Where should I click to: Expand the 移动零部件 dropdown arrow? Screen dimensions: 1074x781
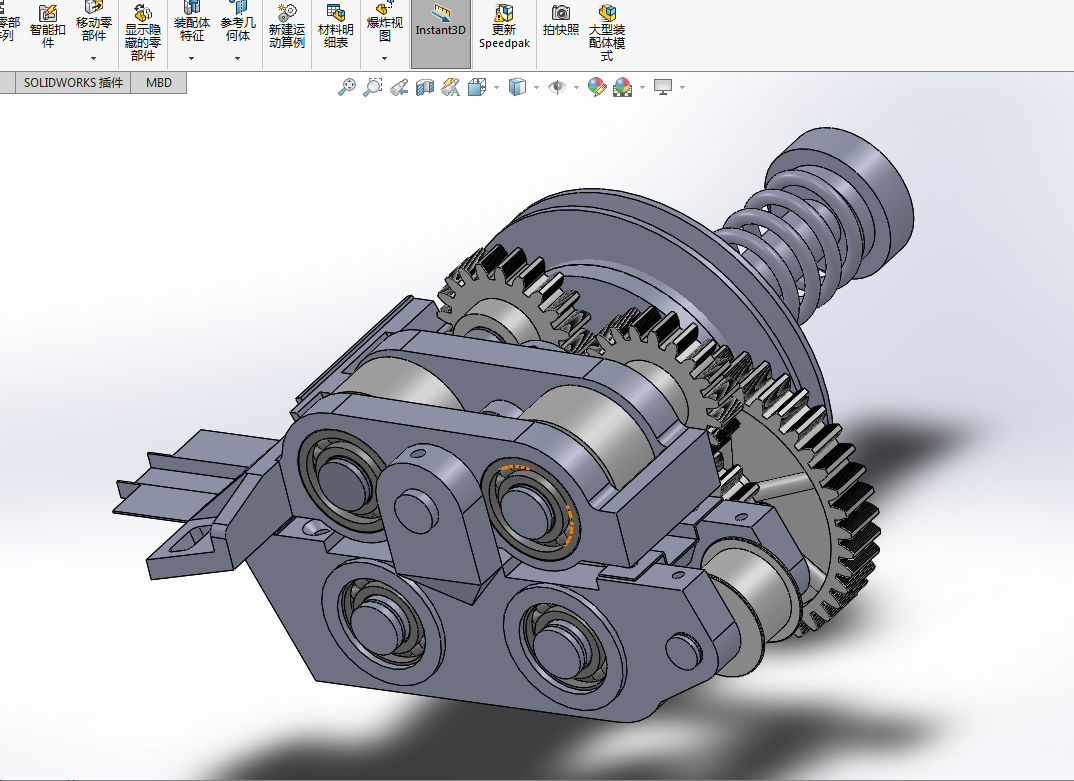(94, 58)
